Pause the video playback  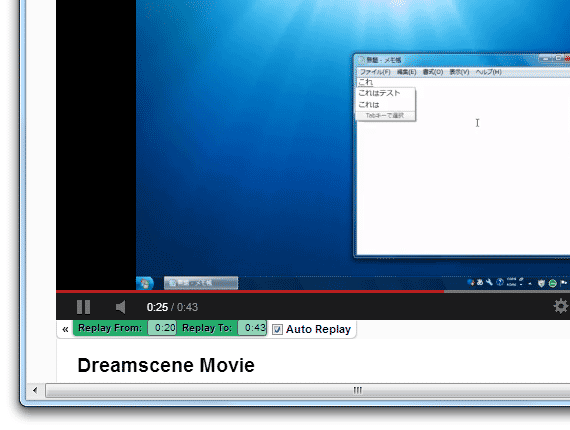pyautogui.click(x=83, y=307)
